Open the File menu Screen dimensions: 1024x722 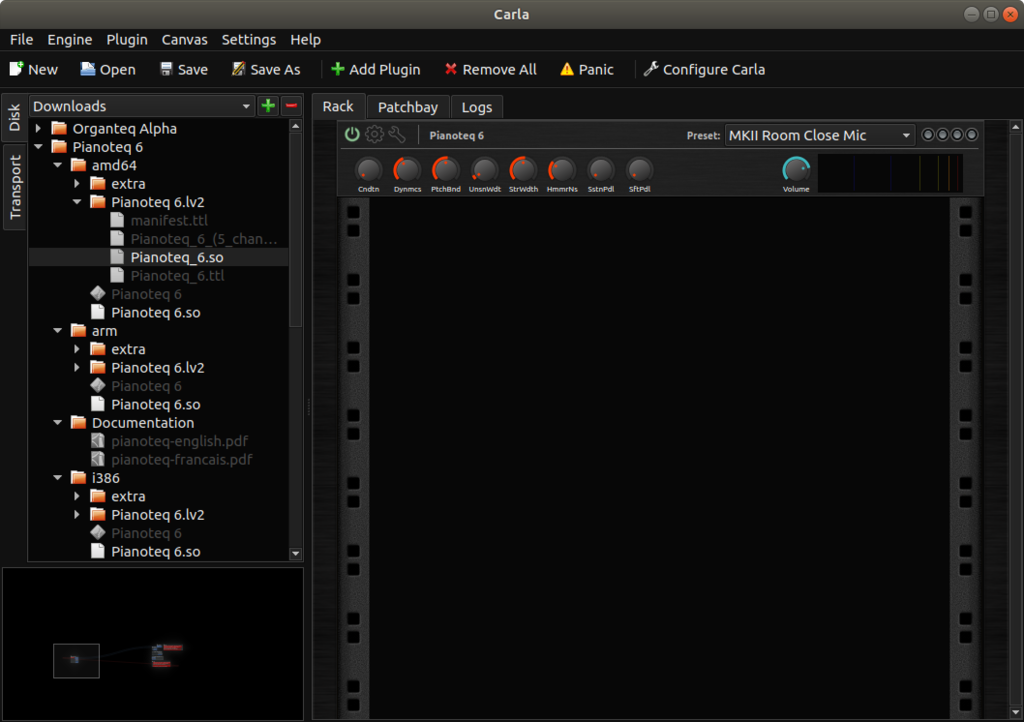click(x=22, y=40)
